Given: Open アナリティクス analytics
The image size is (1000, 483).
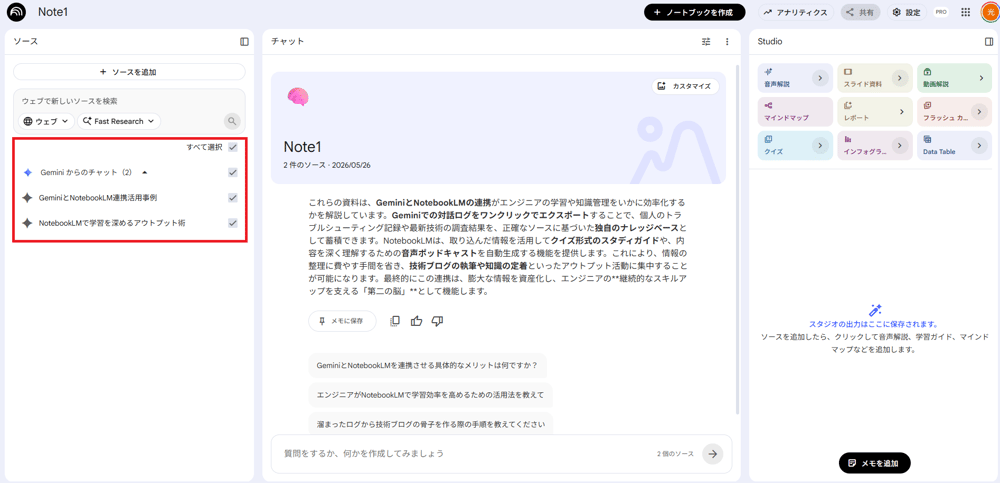Looking at the screenshot, I should pos(796,12).
